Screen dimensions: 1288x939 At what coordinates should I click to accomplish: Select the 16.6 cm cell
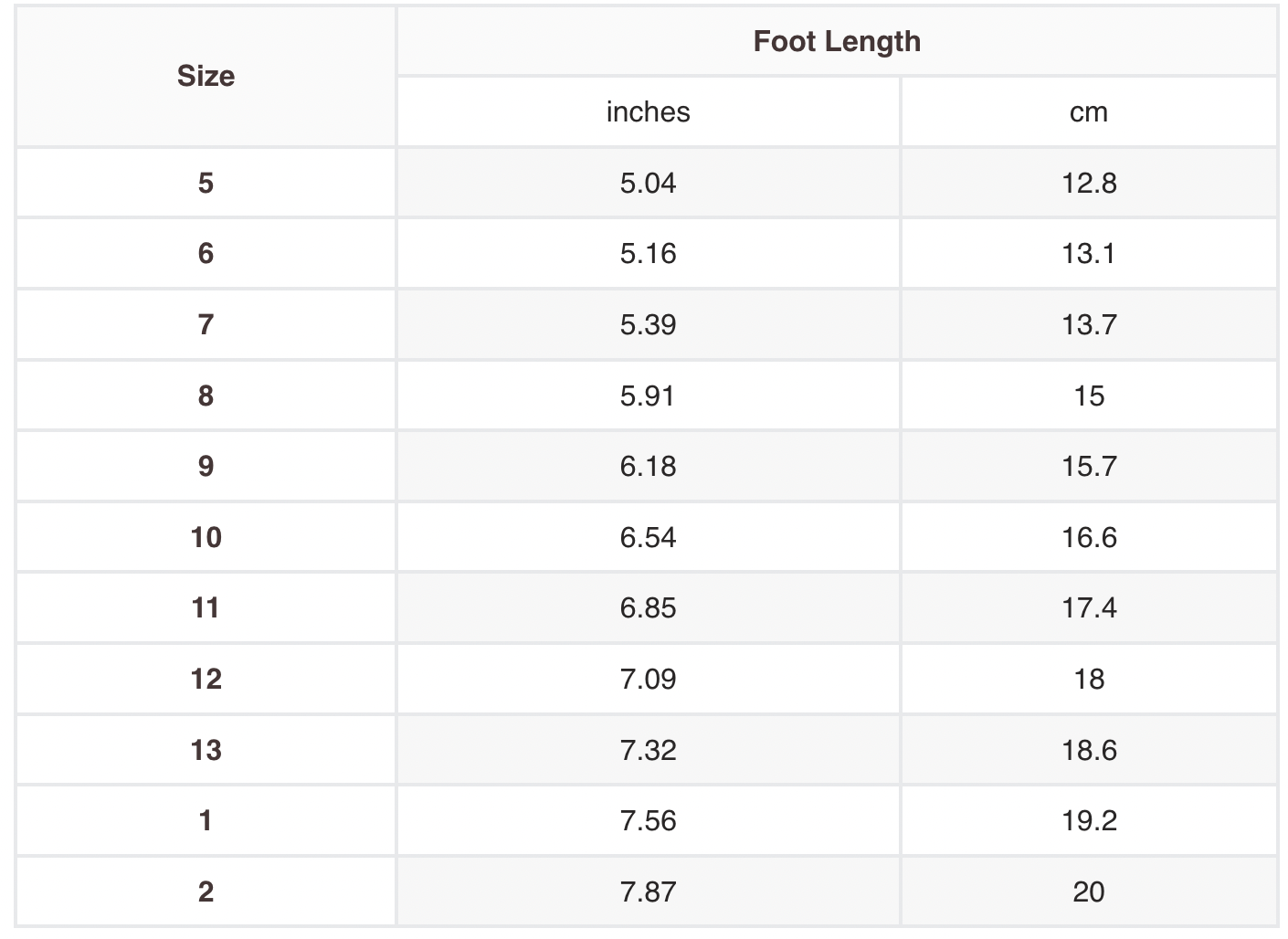1088,537
